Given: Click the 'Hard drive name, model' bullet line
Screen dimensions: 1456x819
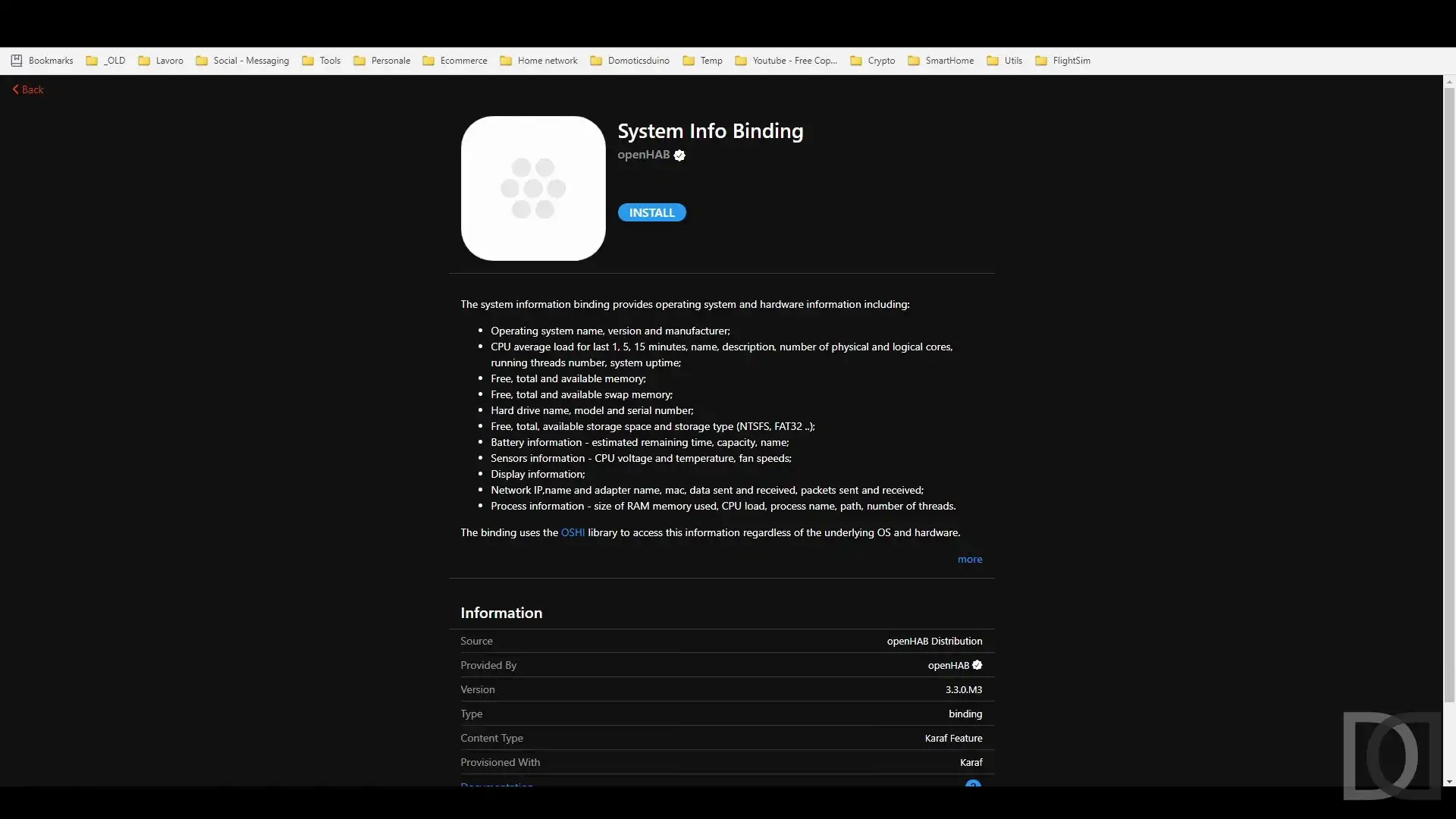Looking at the screenshot, I should tap(591, 410).
